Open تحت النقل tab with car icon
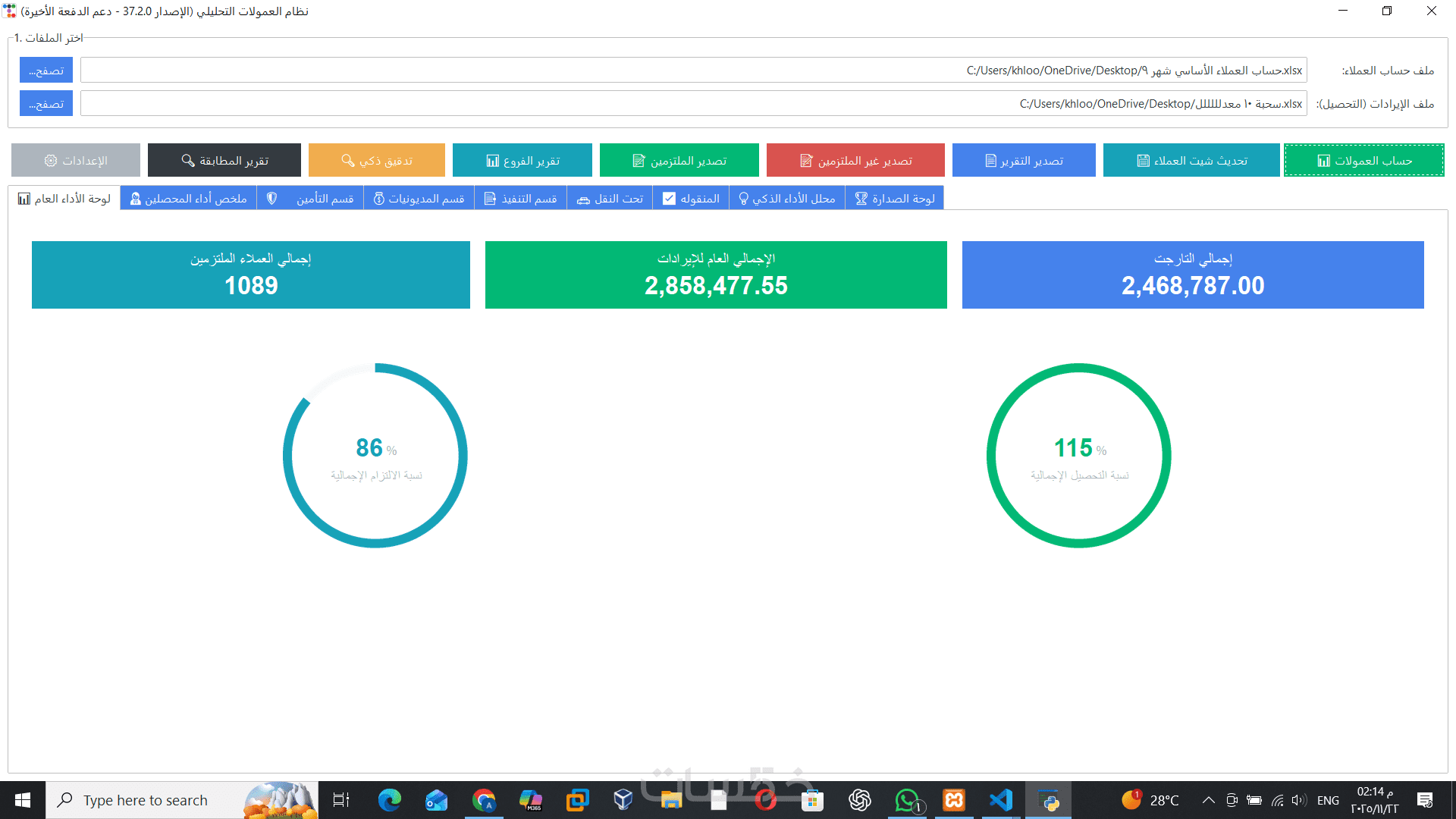The height and width of the screenshot is (819, 1456). point(610,199)
